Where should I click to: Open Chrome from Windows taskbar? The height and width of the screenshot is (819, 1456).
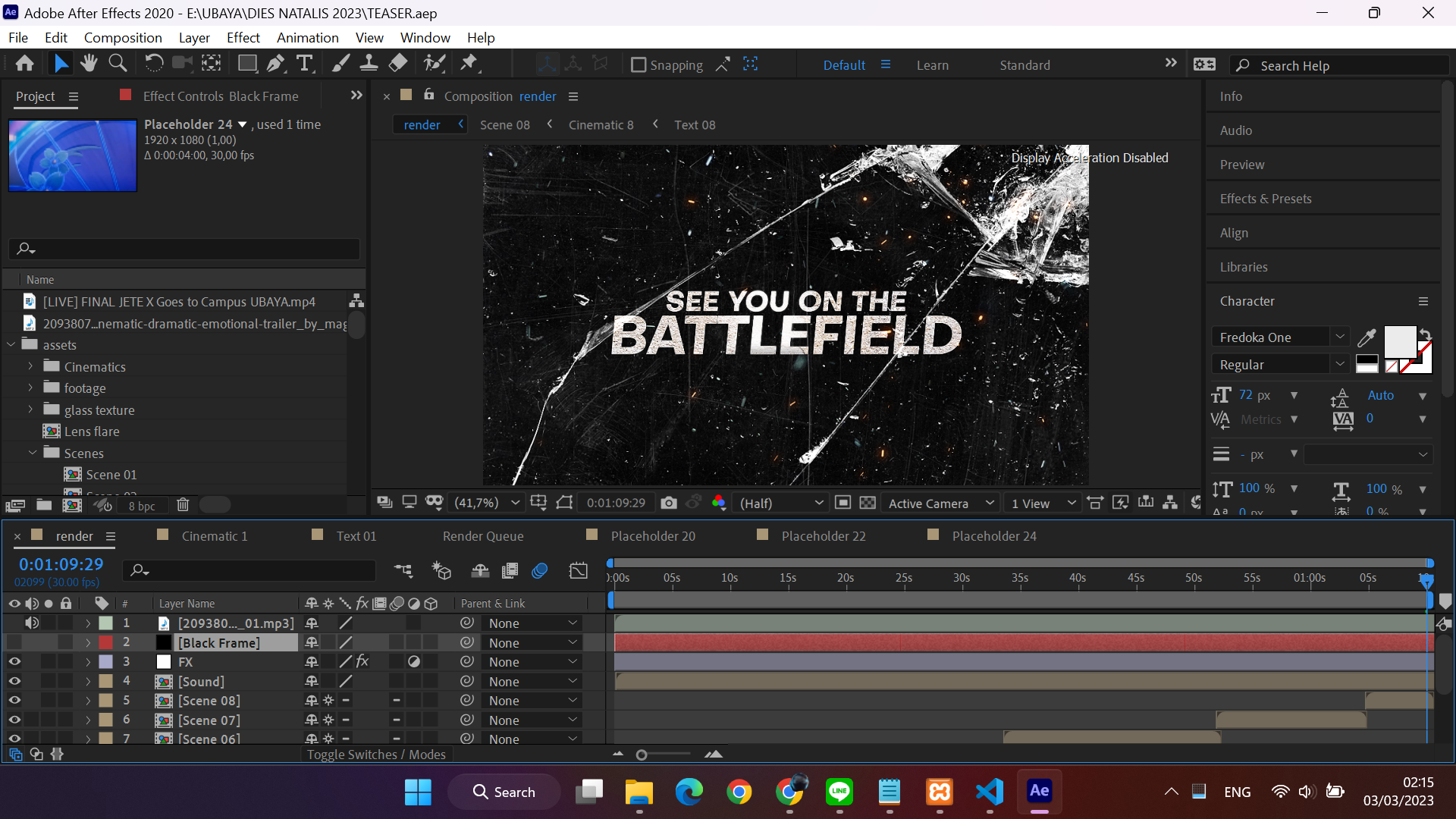pyautogui.click(x=739, y=792)
